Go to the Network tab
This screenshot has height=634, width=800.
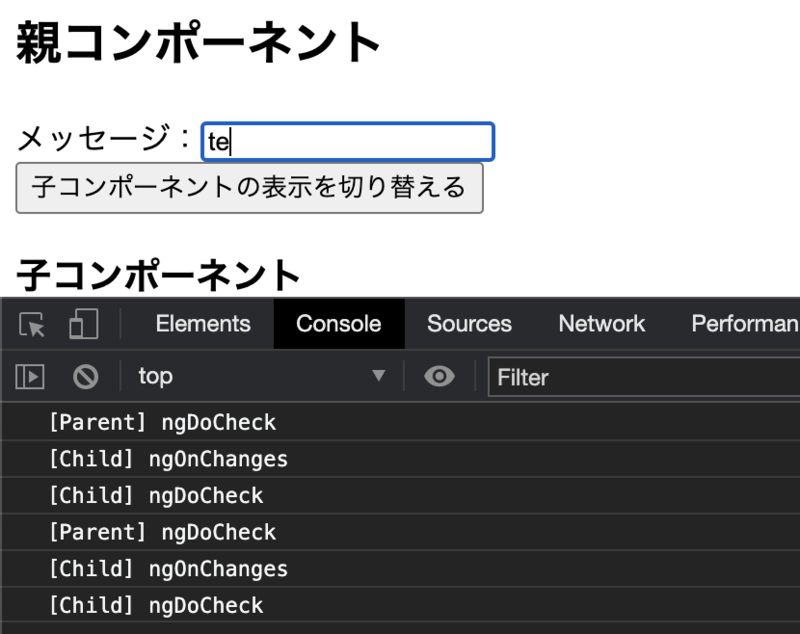point(602,324)
